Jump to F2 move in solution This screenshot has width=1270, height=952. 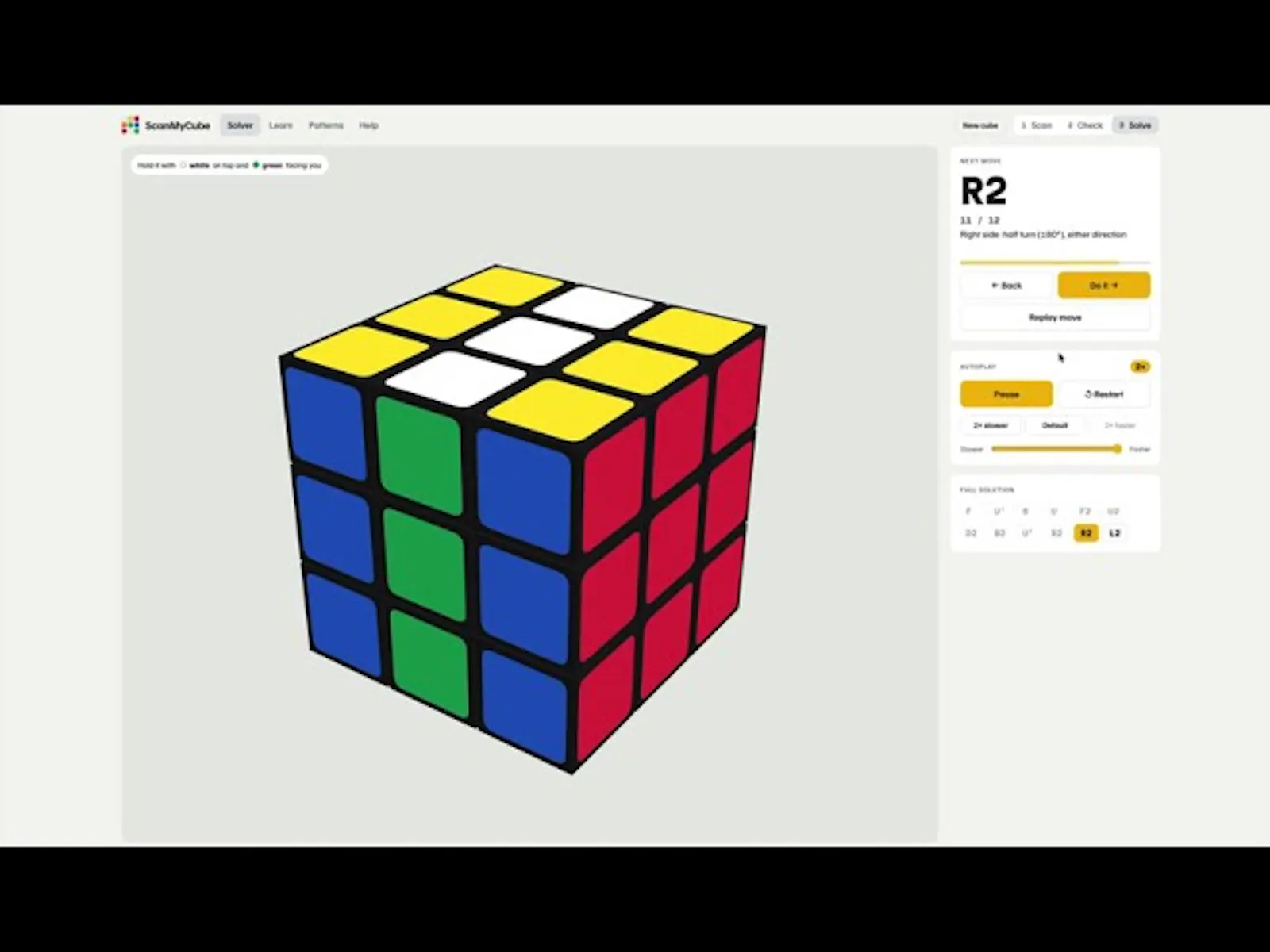click(x=1085, y=512)
